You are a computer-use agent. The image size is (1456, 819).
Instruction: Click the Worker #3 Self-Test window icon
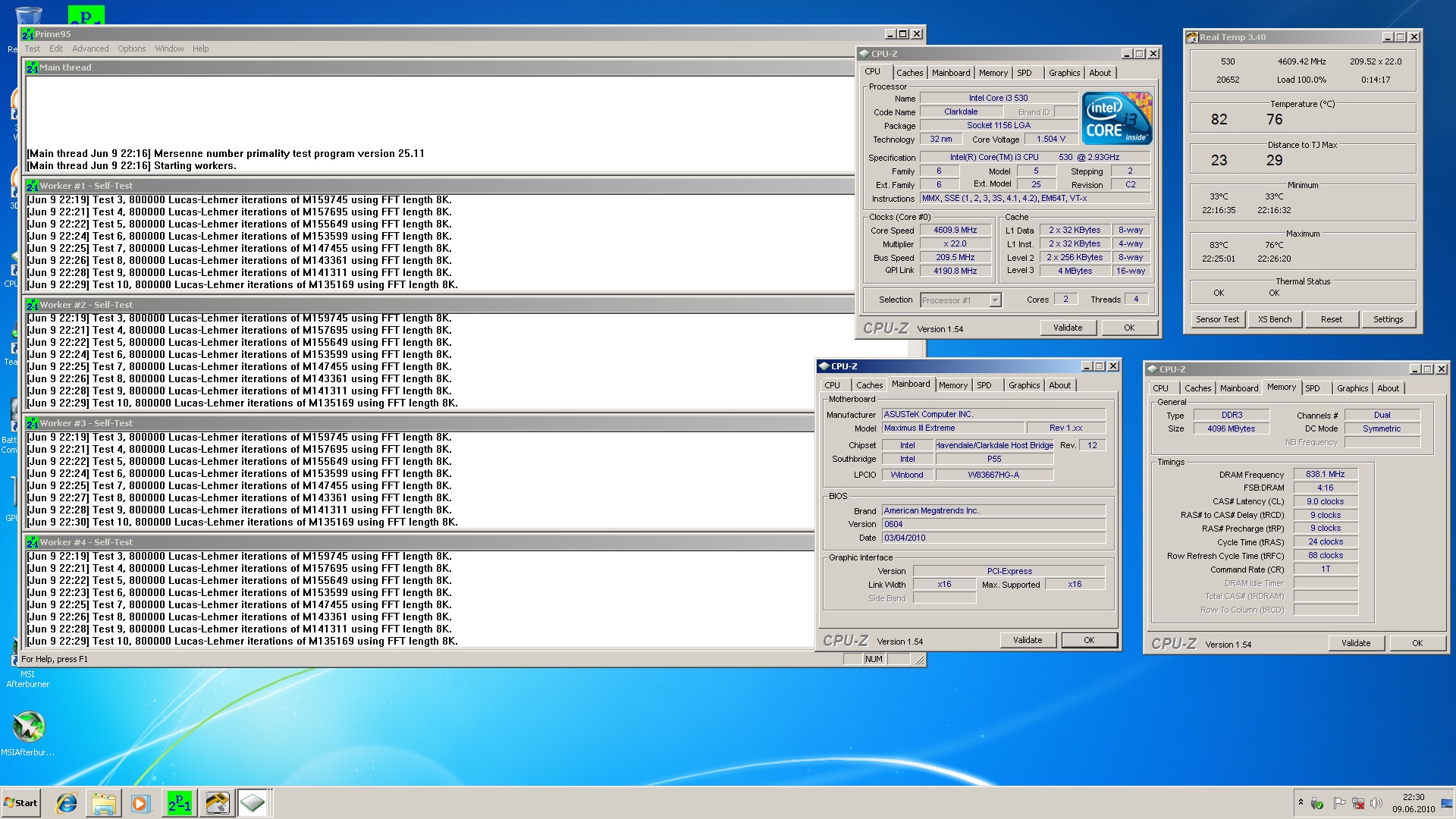(32, 423)
